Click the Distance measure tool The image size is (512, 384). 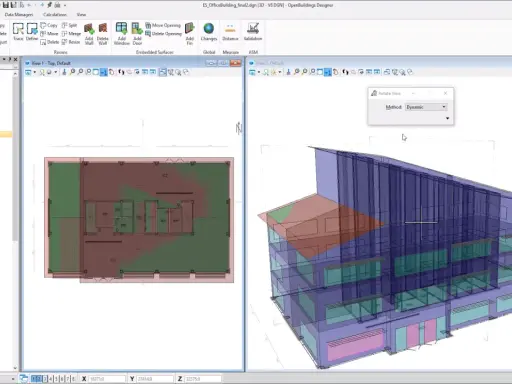[x=230, y=32]
